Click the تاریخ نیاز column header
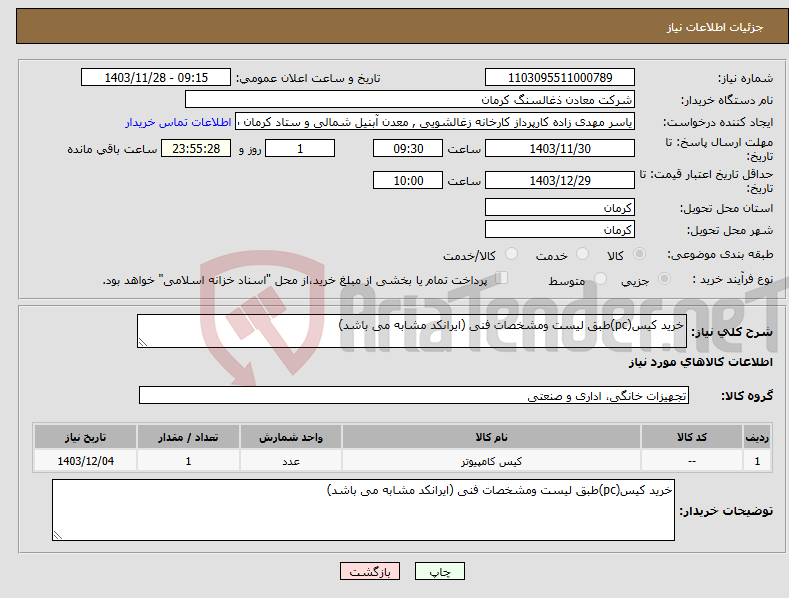789x598 pixels. coord(86,437)
